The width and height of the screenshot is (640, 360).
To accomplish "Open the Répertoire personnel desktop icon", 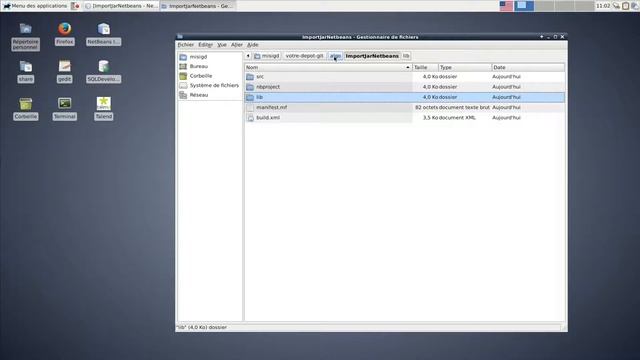I will tap(25, 29).
